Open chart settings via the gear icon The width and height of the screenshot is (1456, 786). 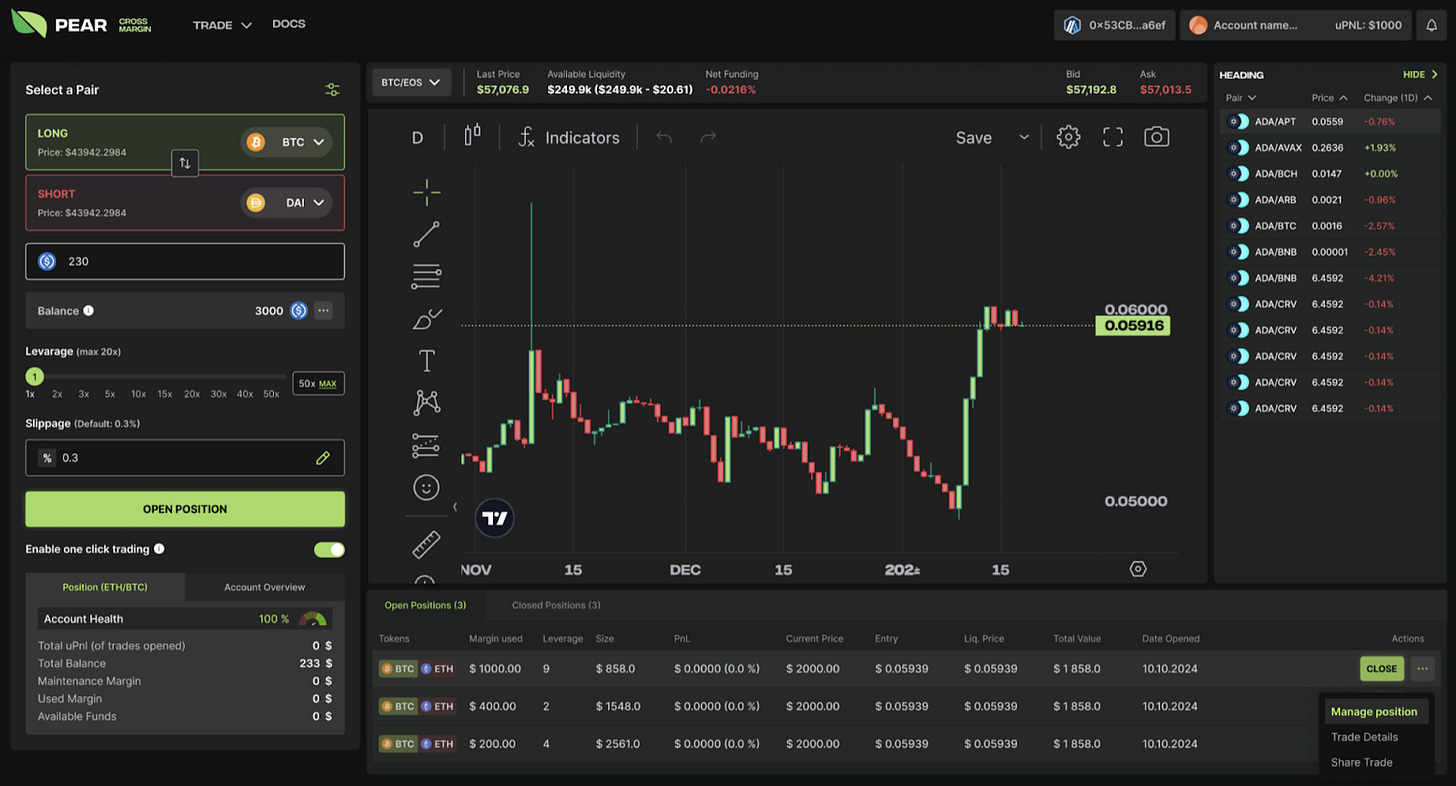pyautogui.click(x=1068, y=137)
